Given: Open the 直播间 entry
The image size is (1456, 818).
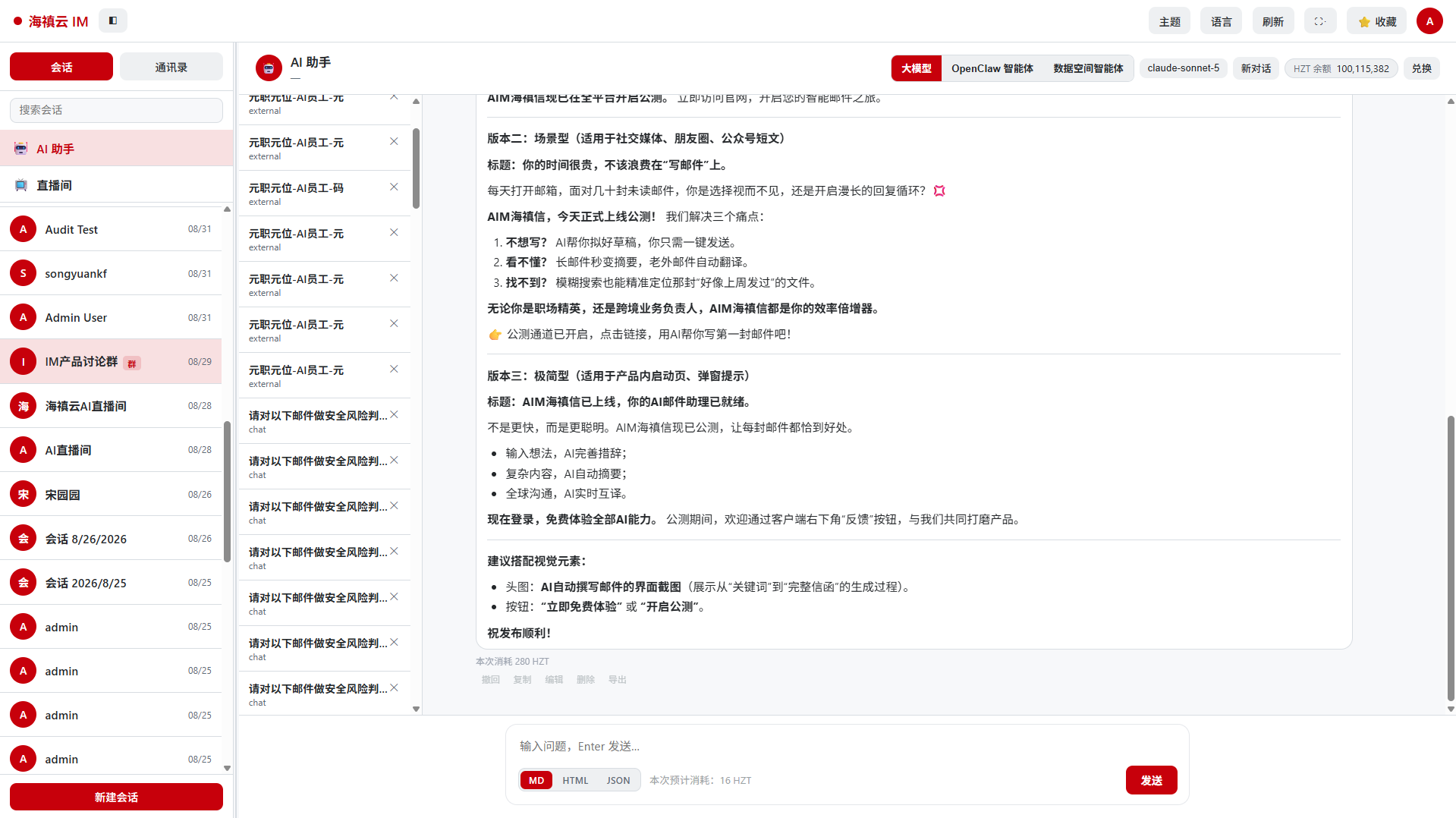Looking at the screenshot, I should click(x=116, y=185).
